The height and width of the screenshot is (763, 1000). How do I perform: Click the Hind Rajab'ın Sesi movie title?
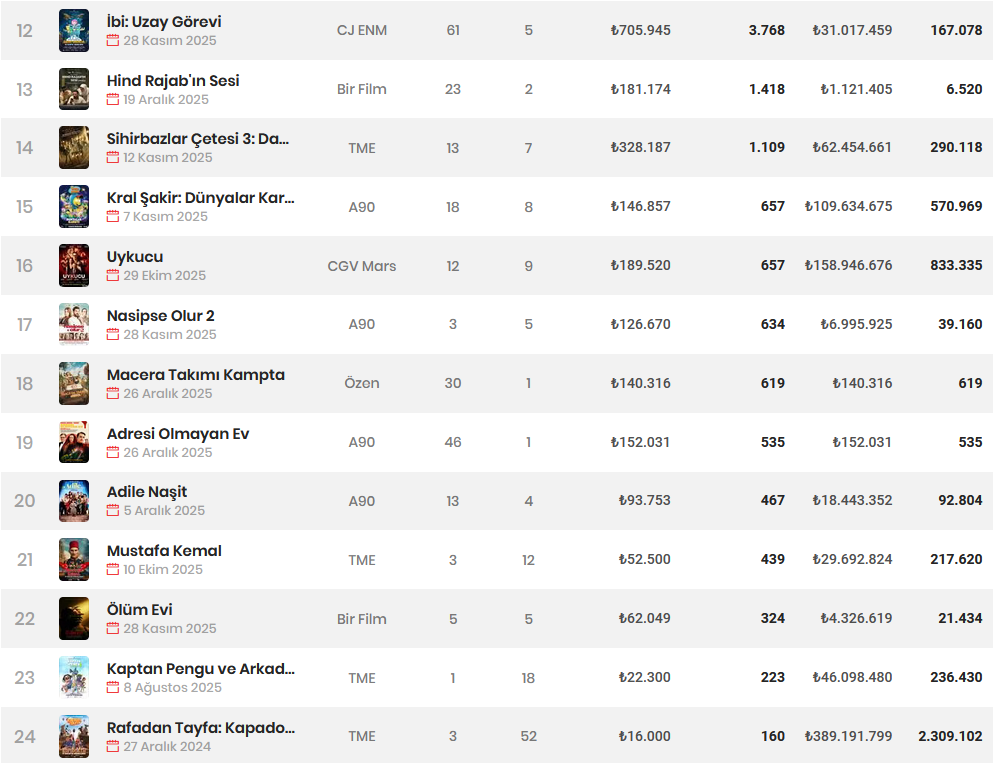tap(173, 80)
